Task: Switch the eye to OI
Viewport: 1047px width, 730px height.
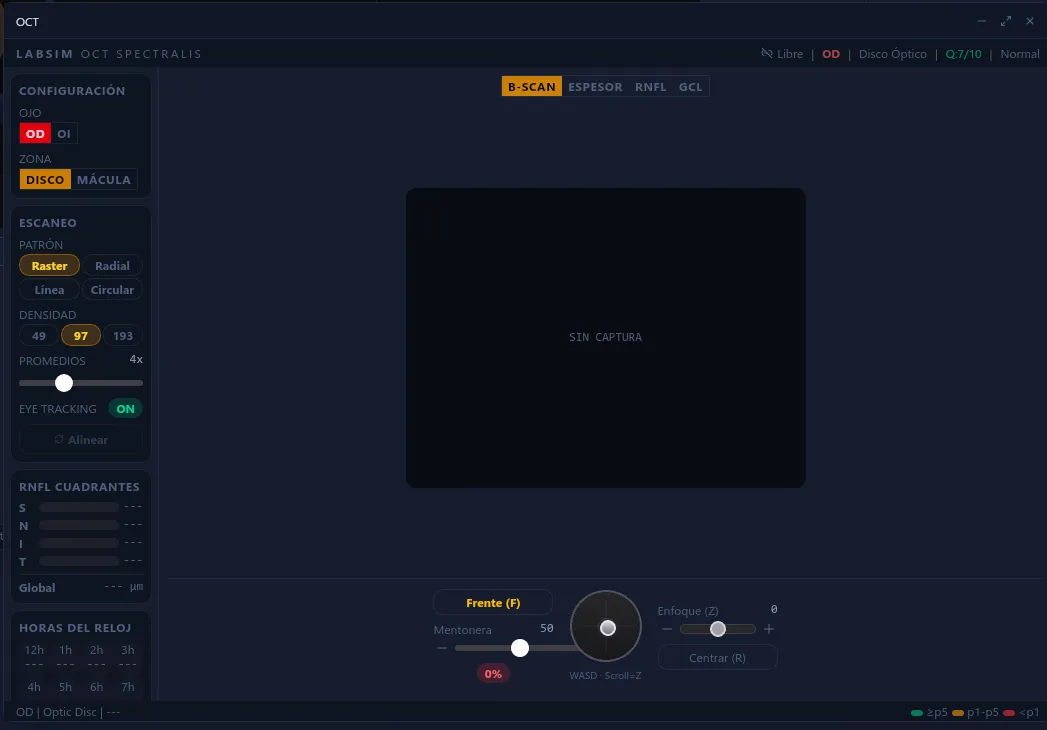Action: click(64, 134)
